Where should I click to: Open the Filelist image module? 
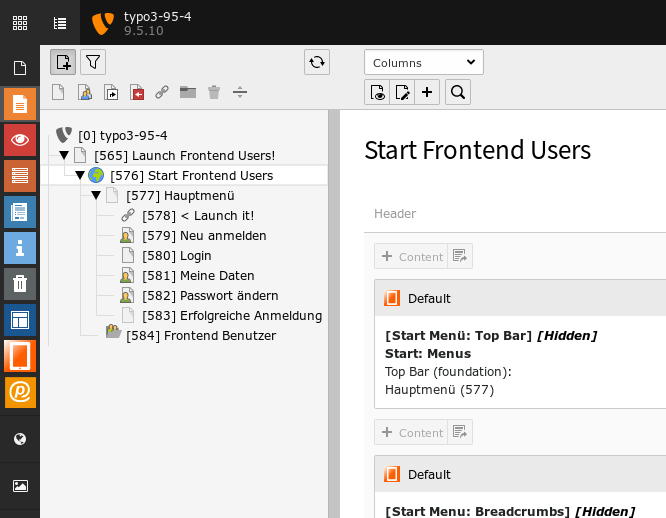(20, 486)
